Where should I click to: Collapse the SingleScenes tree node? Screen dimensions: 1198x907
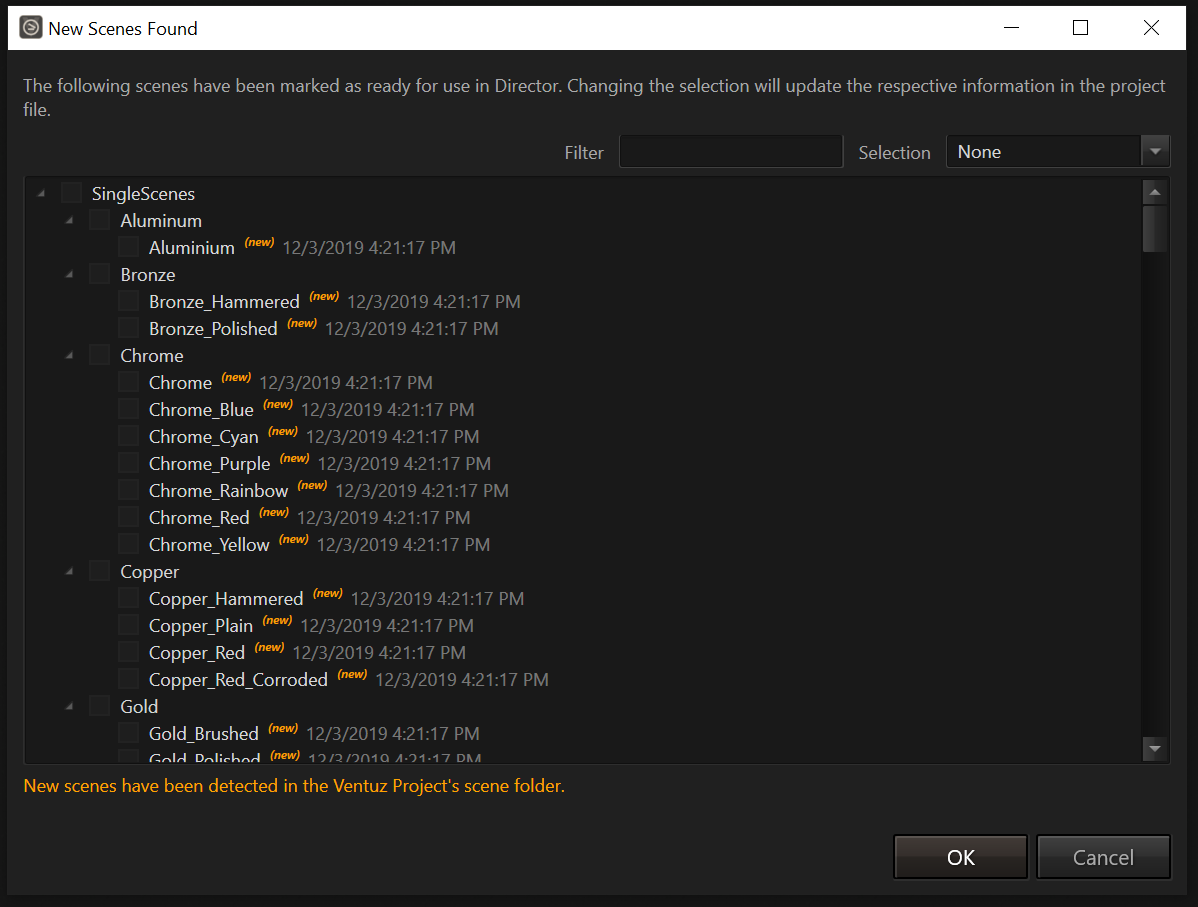pyautogui.click(x=41, y=193)
